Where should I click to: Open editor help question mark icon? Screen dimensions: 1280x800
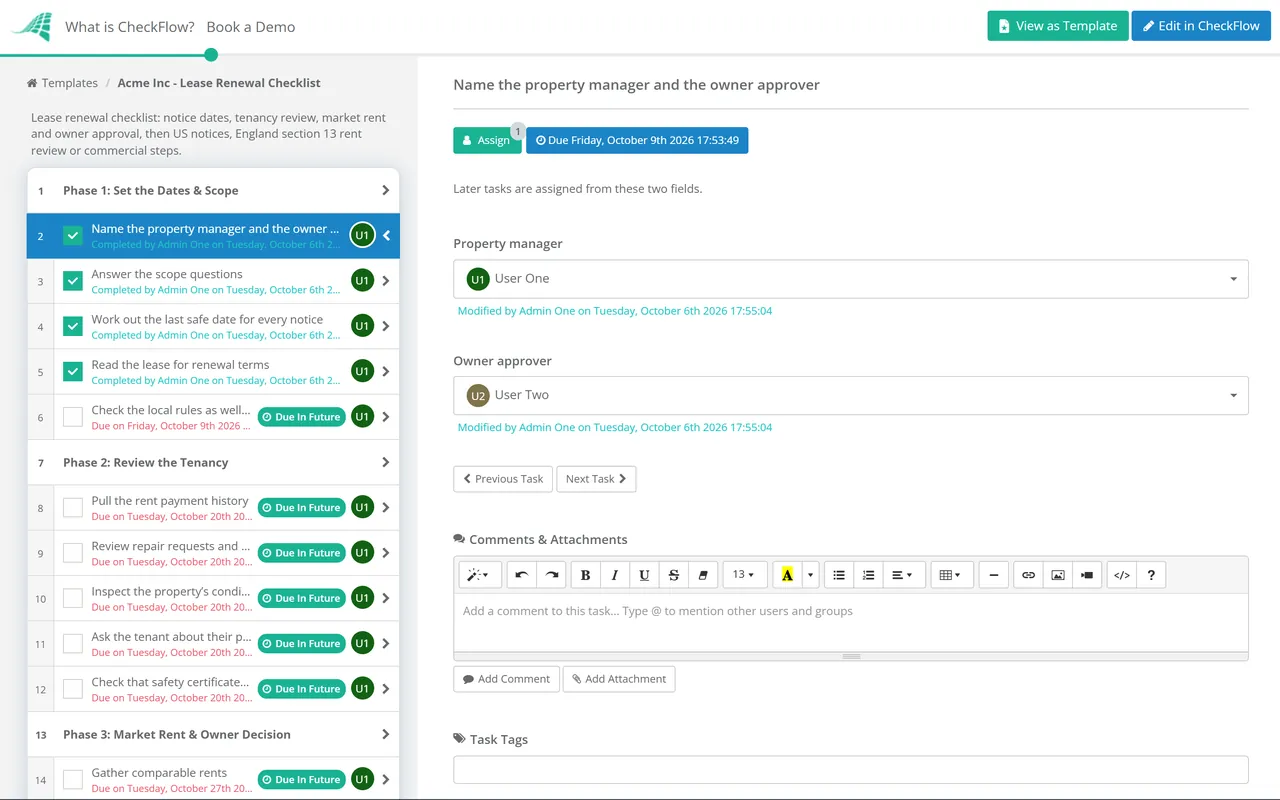tap(1151, 575)
